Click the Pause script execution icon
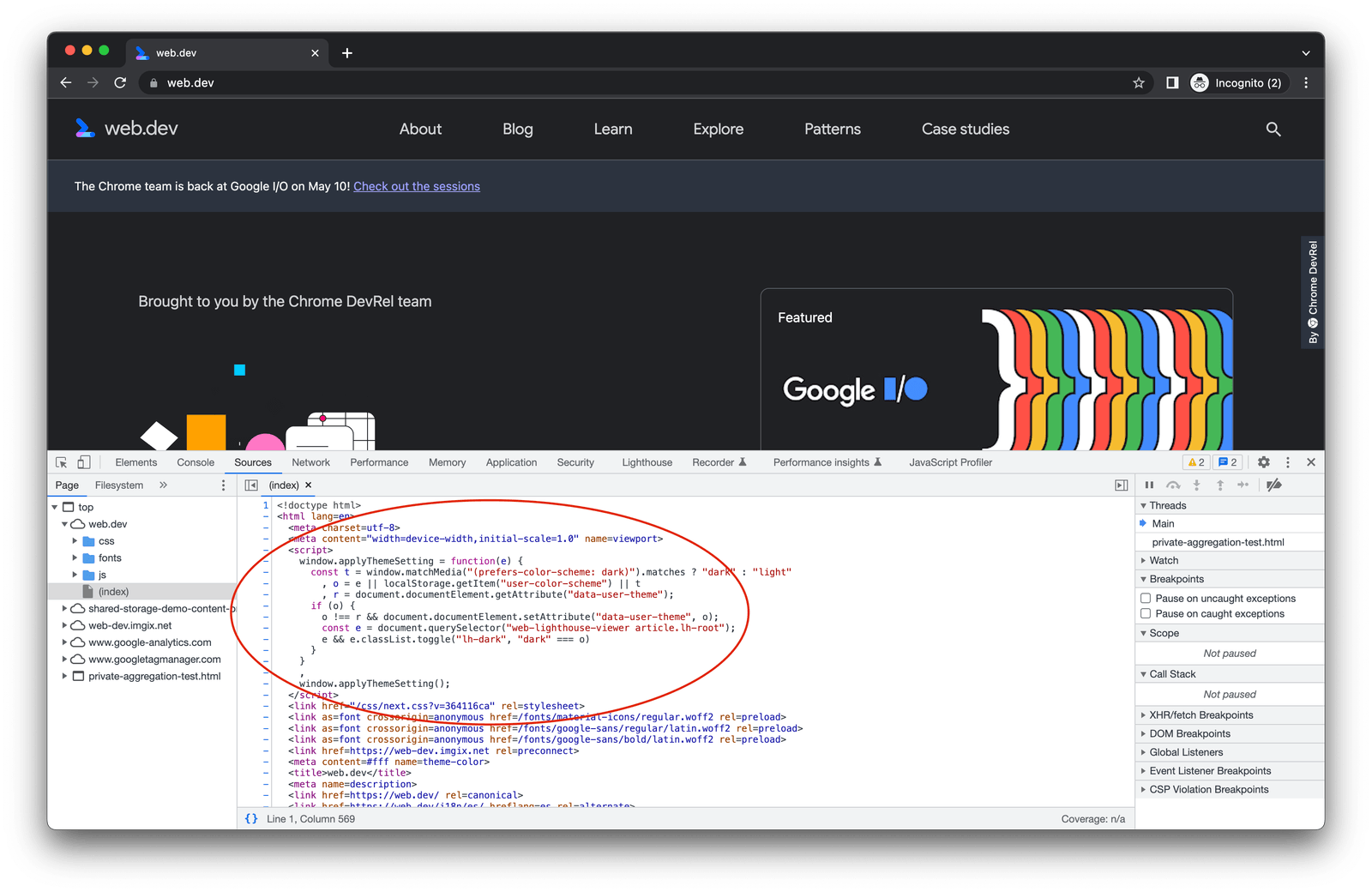 pyautogui.click(x=1149, y=485)
